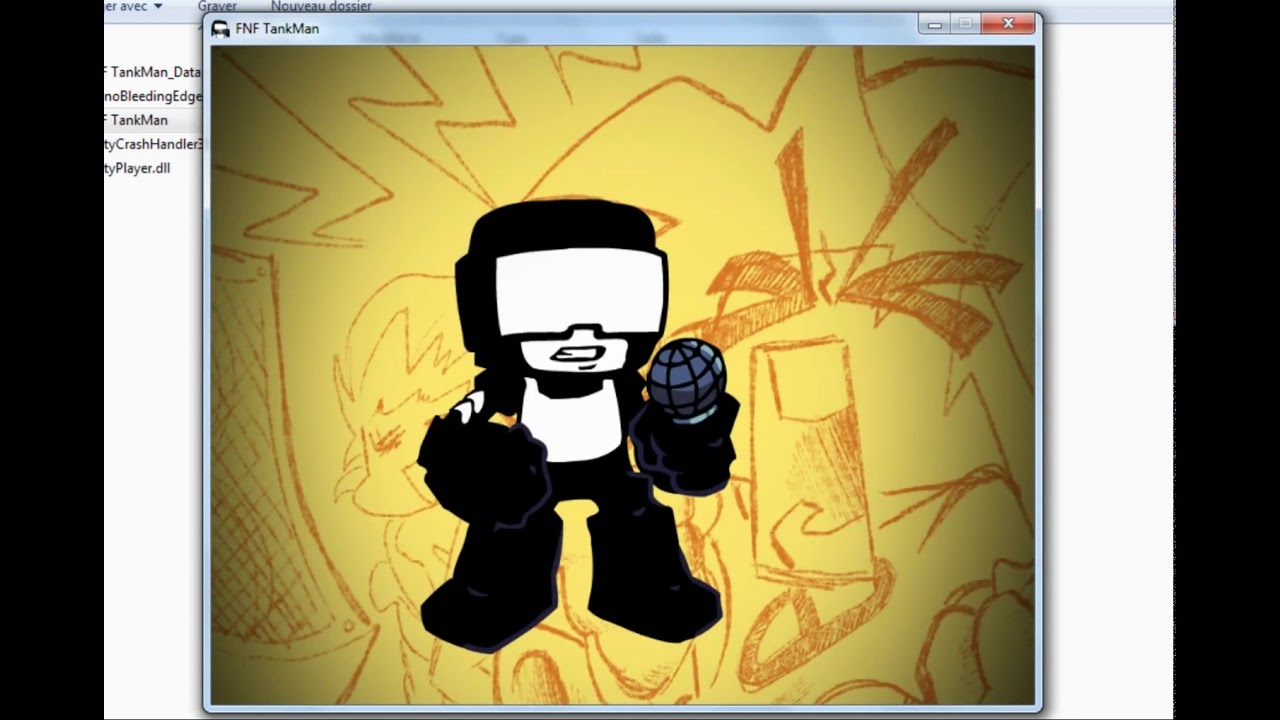Click the Tankman helmet icon in title bar
Image resolution: width=1280 pixels, height=720 pixels.
pyautogui.click(x=221, y=29)
